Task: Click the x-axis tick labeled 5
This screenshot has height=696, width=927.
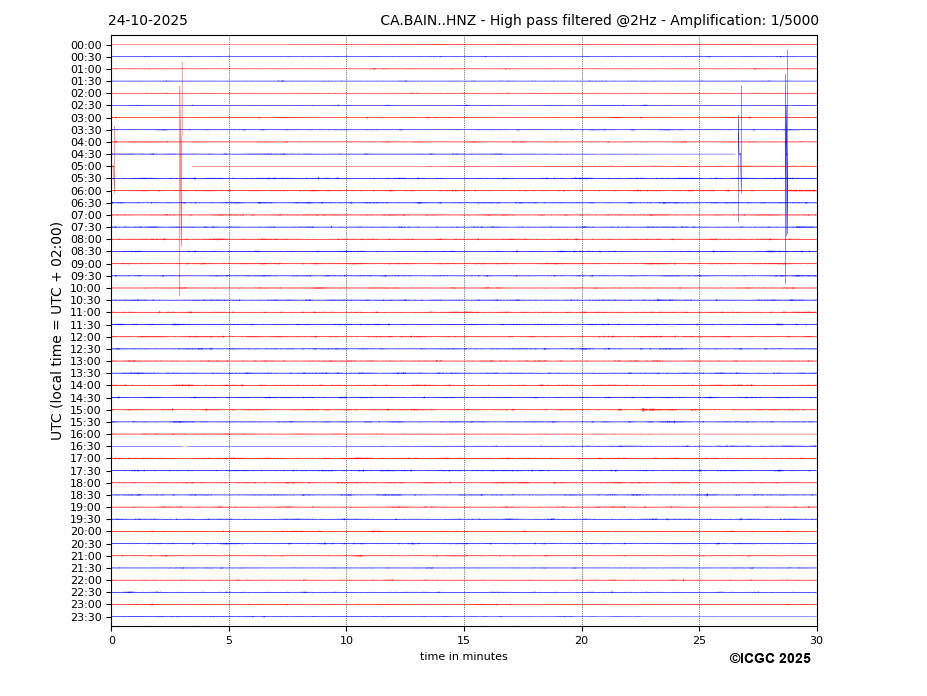Action: (229, 640)
